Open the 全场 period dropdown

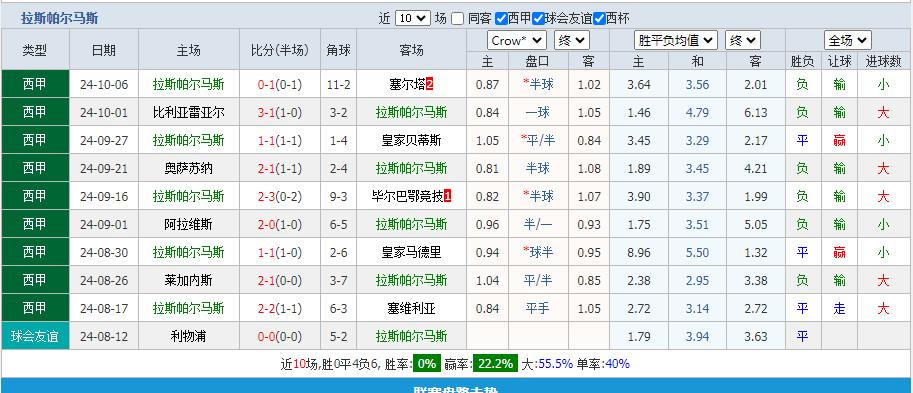(x=848, y=41)
